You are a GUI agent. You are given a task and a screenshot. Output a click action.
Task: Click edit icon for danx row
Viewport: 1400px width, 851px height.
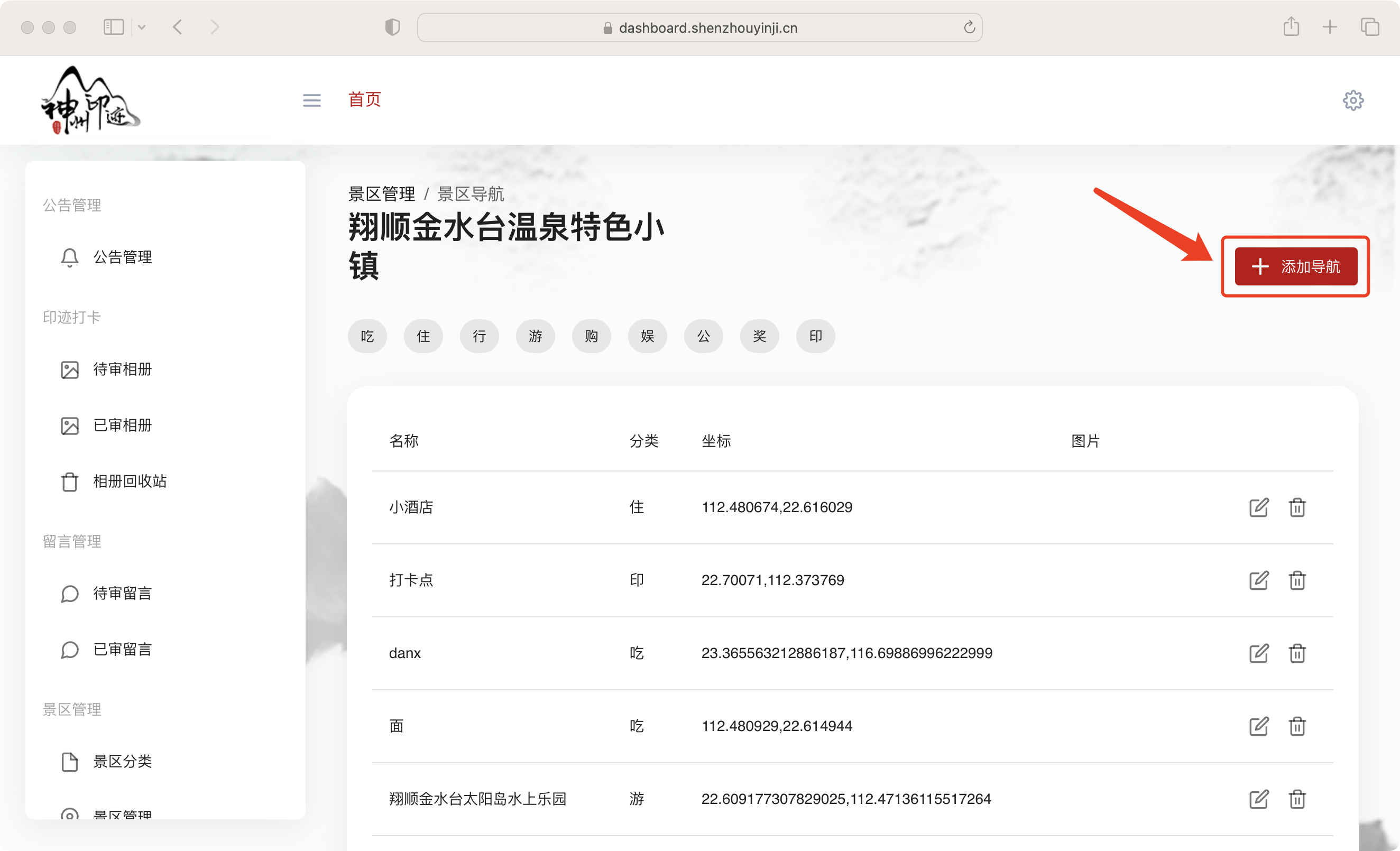pos(1258,653)
